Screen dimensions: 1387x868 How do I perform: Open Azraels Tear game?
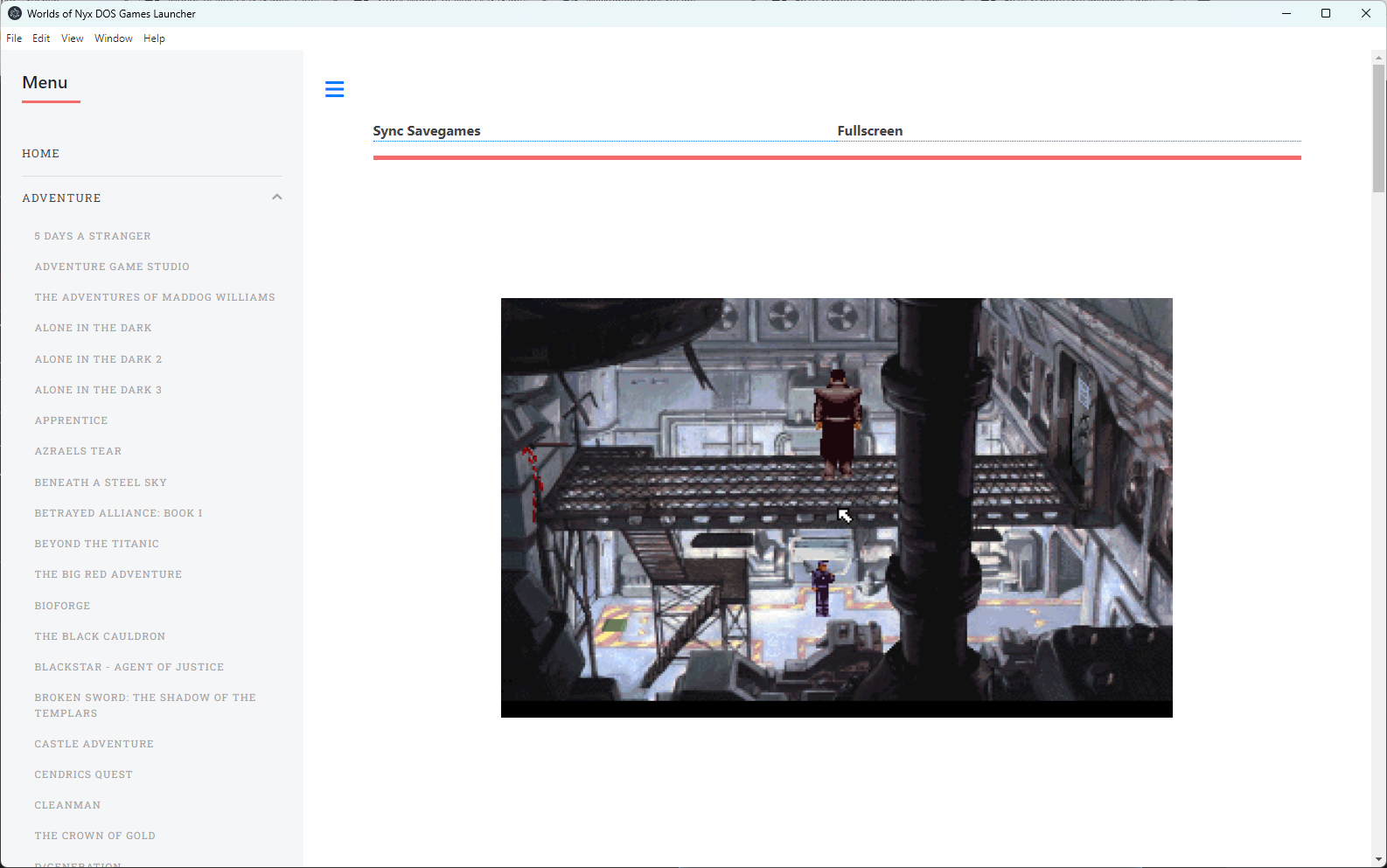(78, 451)
